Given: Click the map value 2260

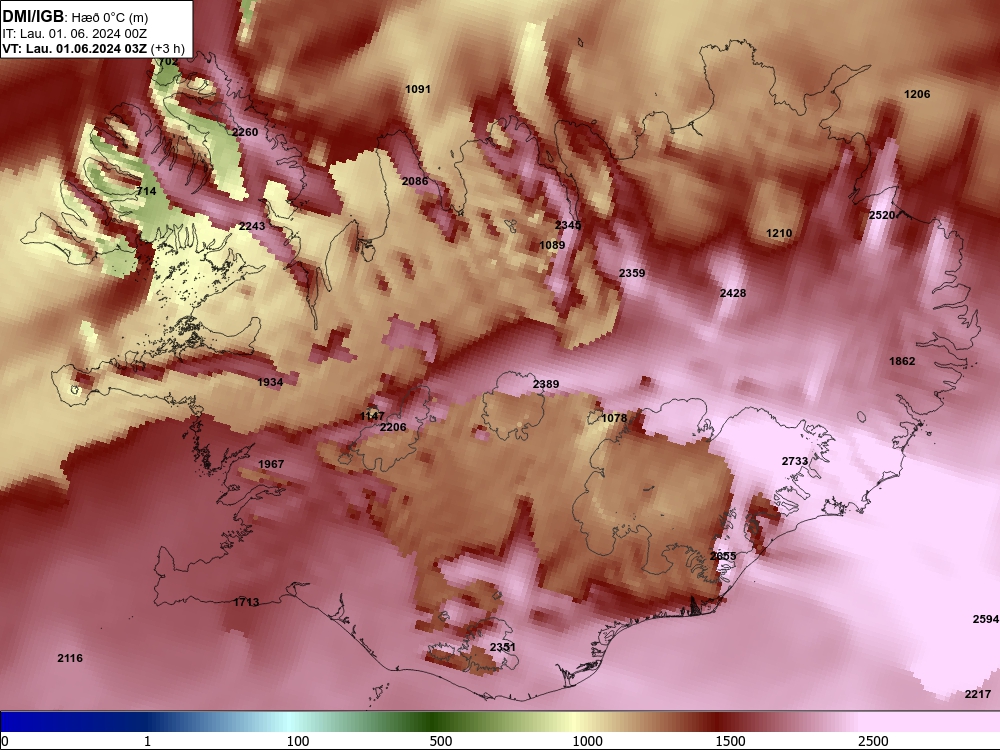Looking at the screenshot, I should point(245,132).
